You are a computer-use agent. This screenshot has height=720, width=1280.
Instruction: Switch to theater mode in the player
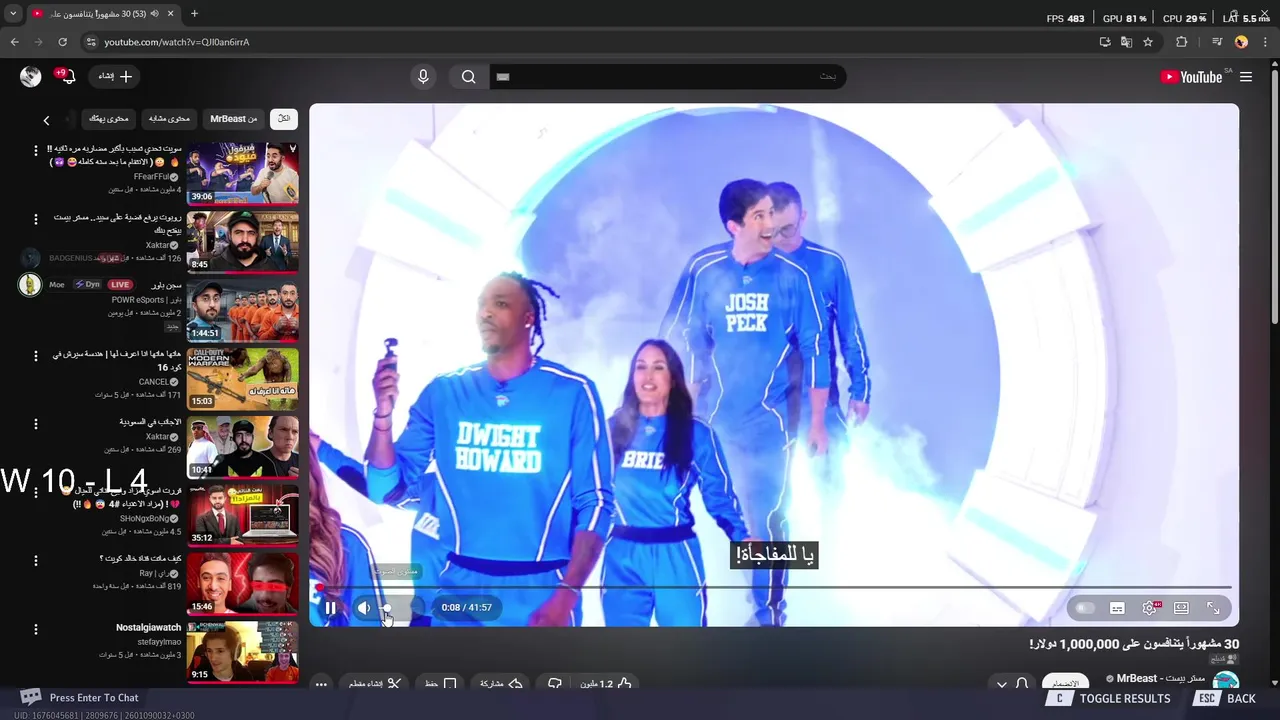pyautogui.click(x=1181, y=608)
